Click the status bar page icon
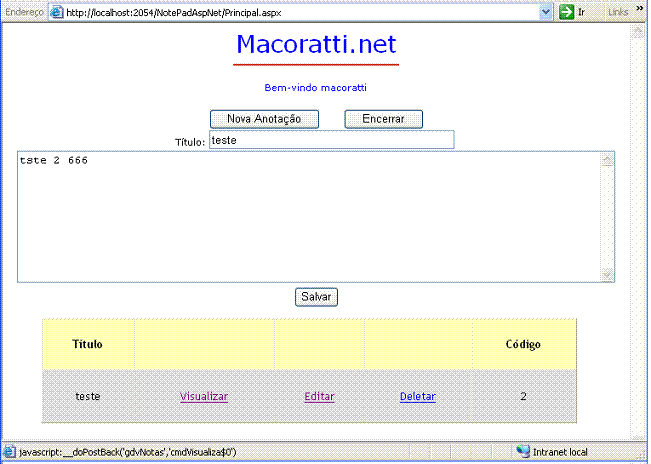This screenshot has width=651, height=464. [9, 452]
